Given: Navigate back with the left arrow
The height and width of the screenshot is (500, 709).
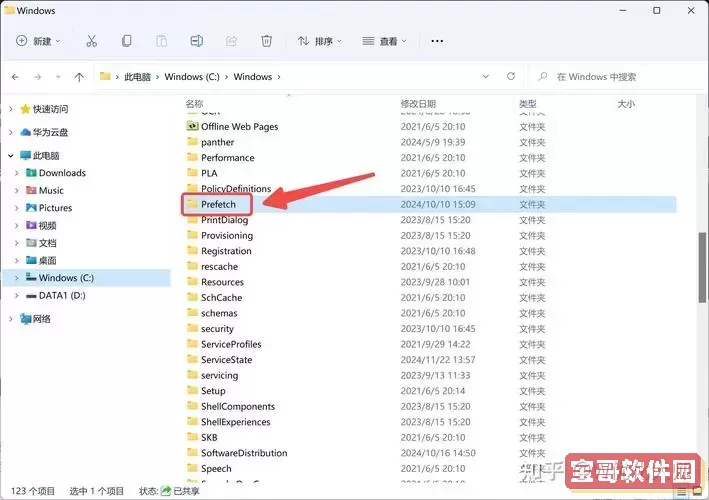Looking at the screenshot, I should pyautogui.click(x=16, y=76).
